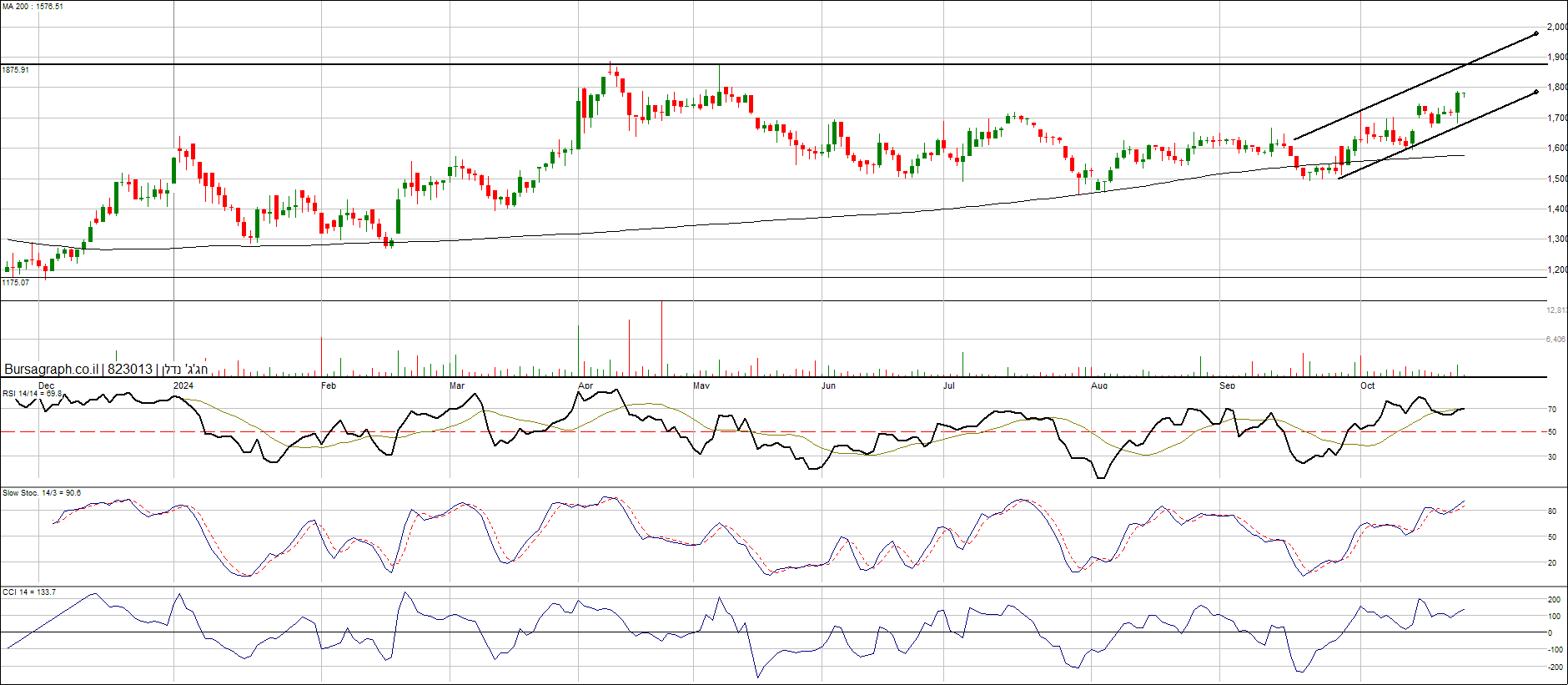Select the Apr marker on time axis
1568x685 pixels.
tap(585, 385)
